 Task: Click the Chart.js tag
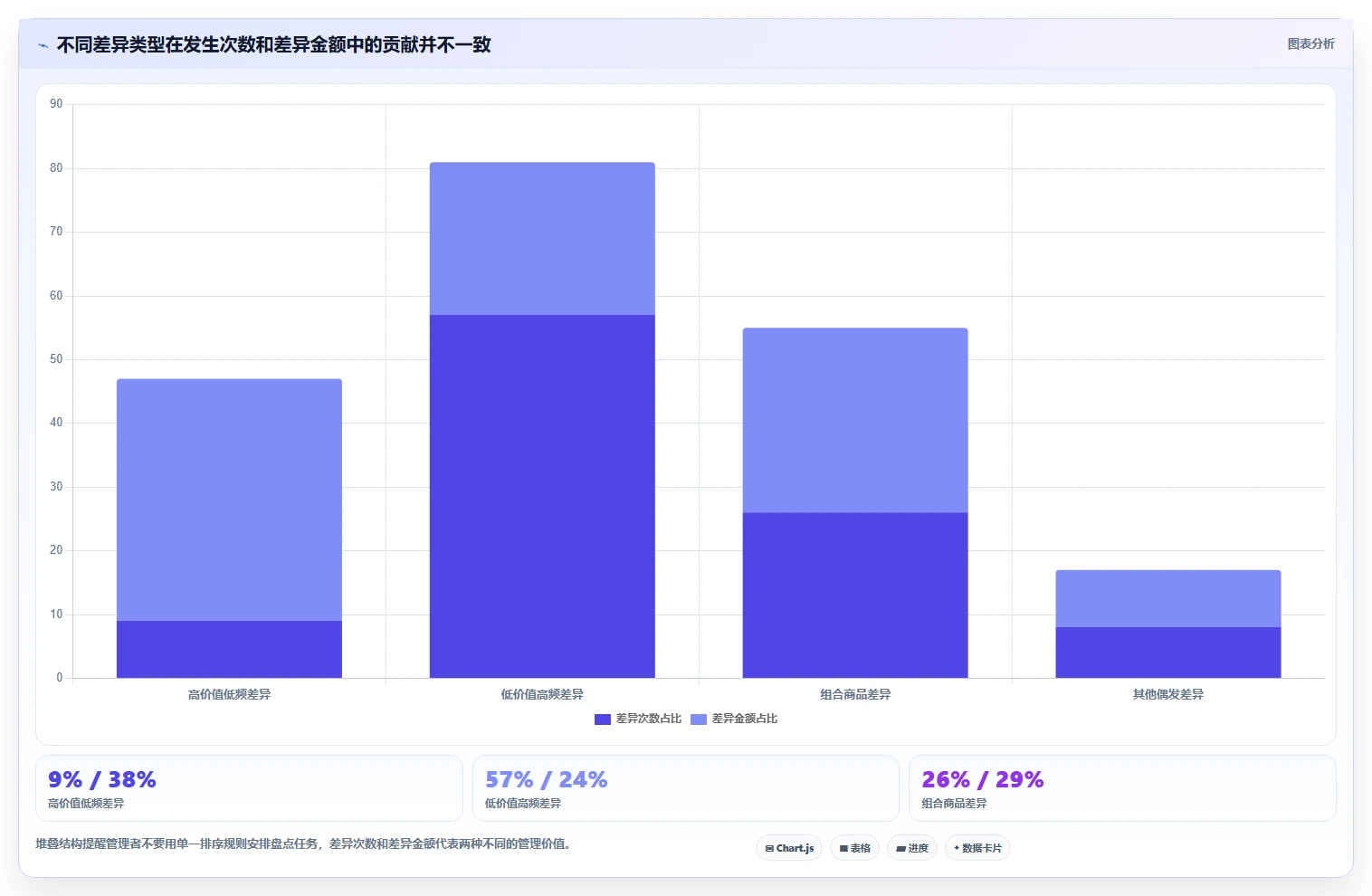coord(789,848)
